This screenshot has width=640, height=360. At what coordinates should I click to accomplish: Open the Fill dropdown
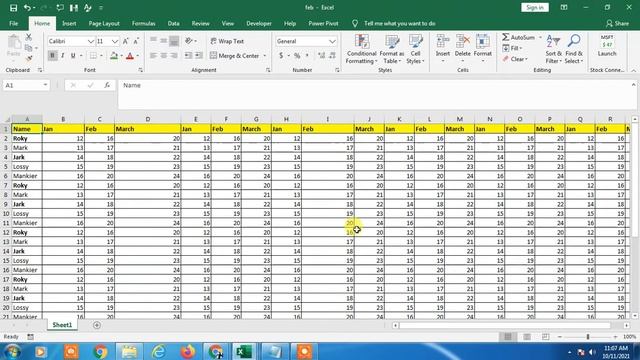pyautogui.click(x=513, y=48)
